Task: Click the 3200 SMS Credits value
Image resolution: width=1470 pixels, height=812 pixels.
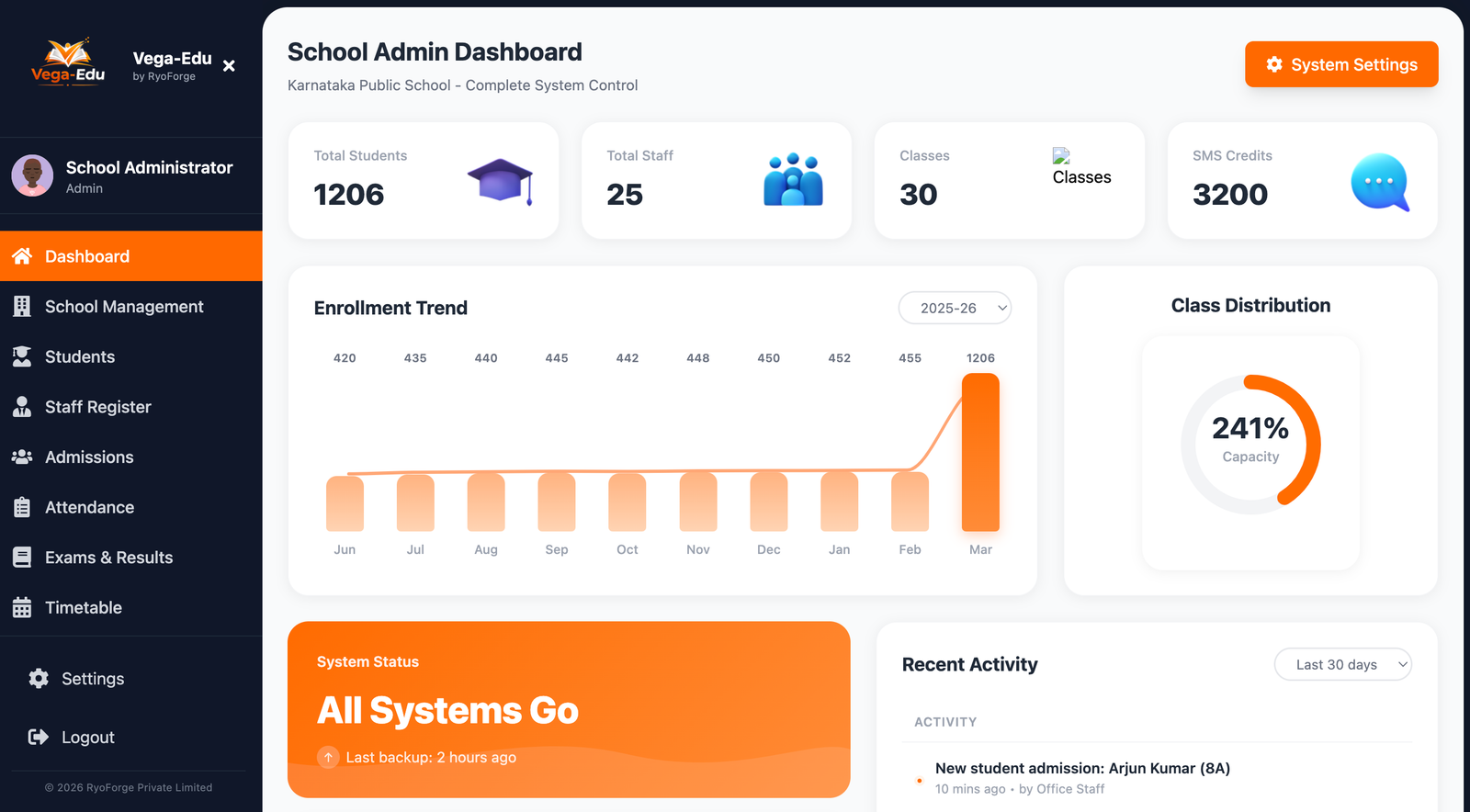Action: [x=1230, y=195]
